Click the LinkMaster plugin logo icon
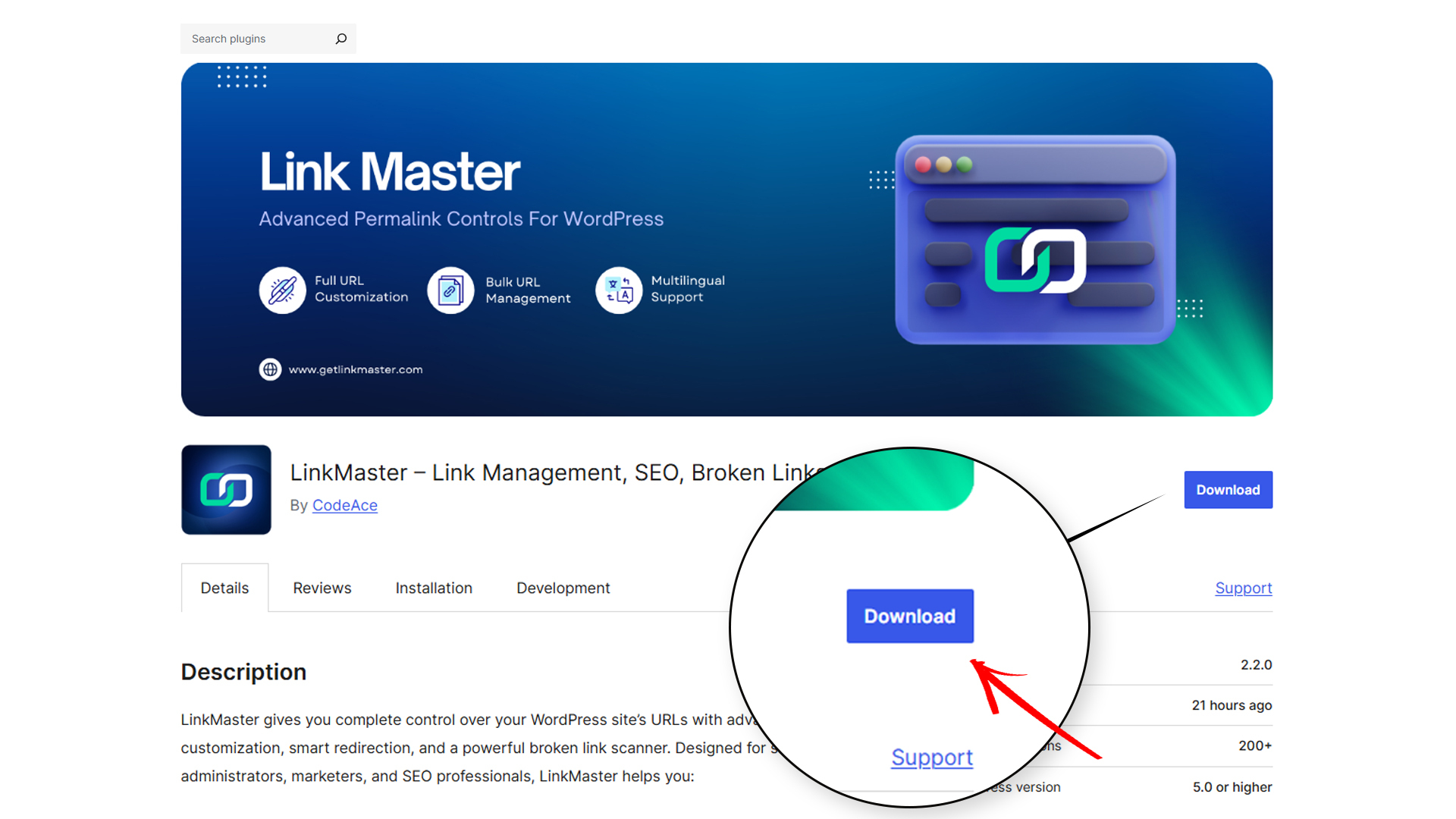1456x819 pixels. coord(226,490)
